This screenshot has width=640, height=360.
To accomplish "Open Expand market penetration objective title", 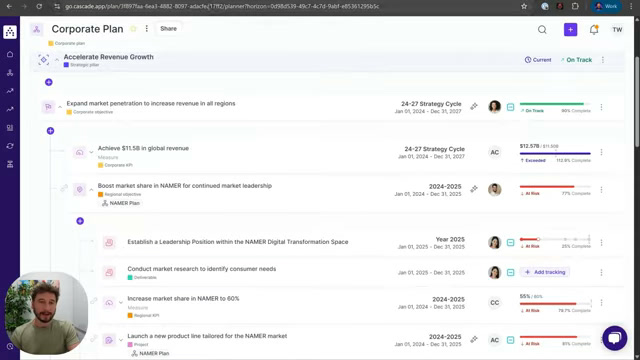I will coord(151,103).
